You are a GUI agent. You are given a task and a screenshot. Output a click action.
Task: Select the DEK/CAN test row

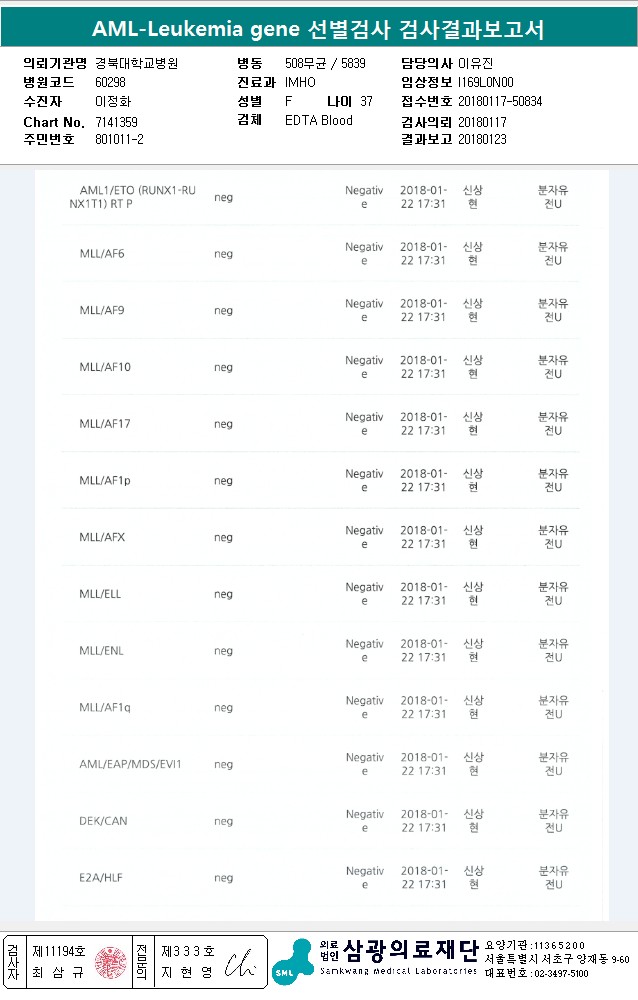coord(103,822)
